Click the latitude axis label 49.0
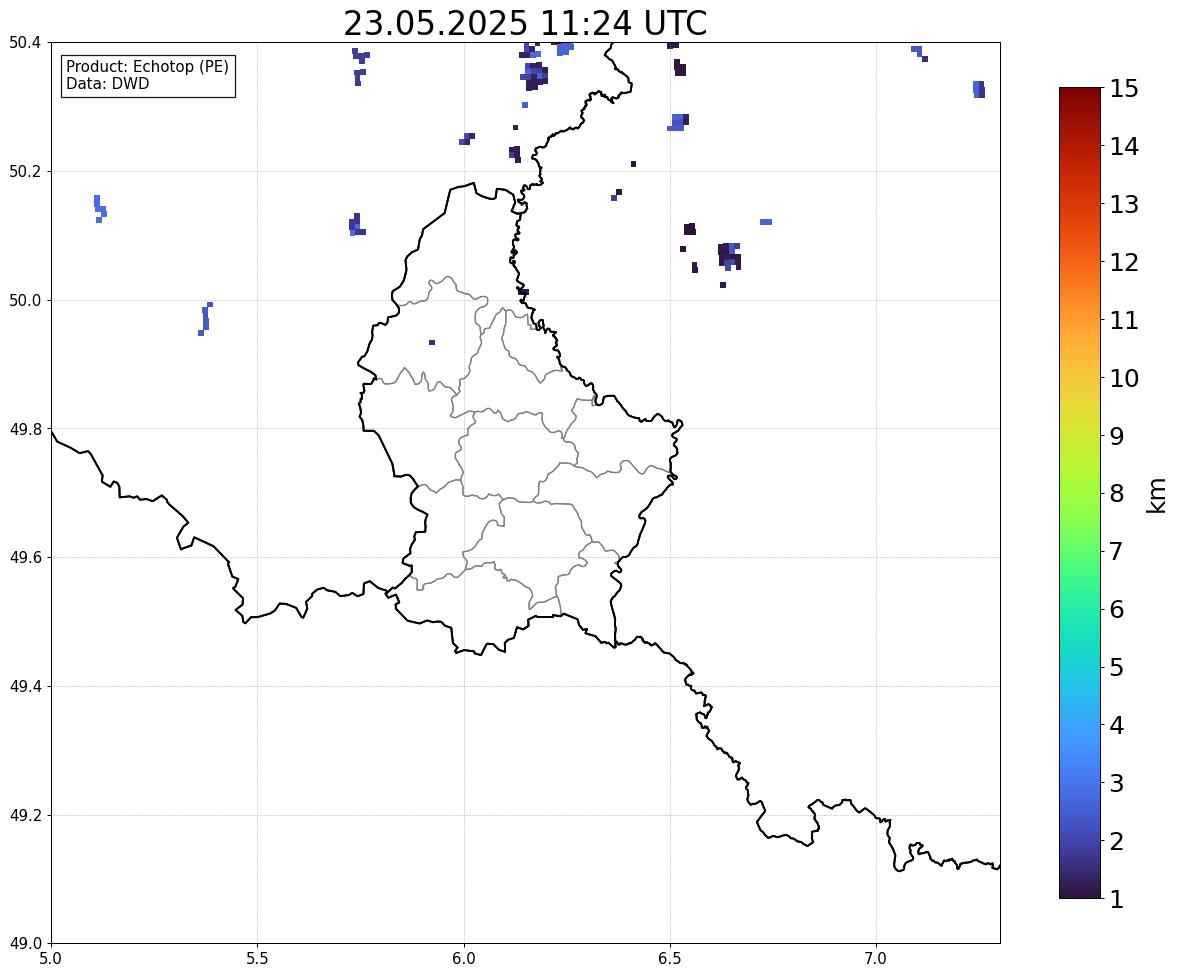 pos(25,944)
